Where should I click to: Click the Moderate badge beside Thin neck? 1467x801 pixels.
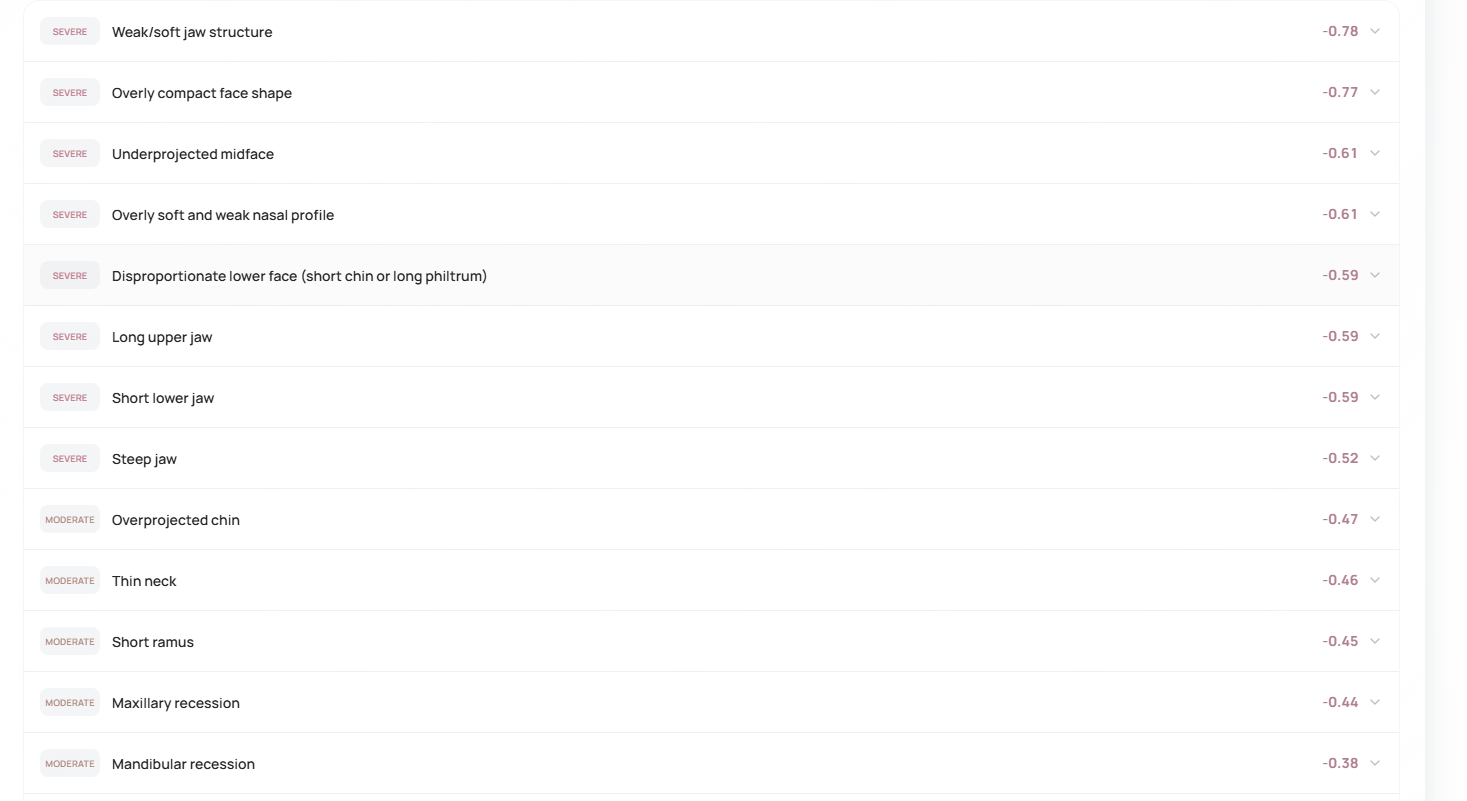pos(70,581)
